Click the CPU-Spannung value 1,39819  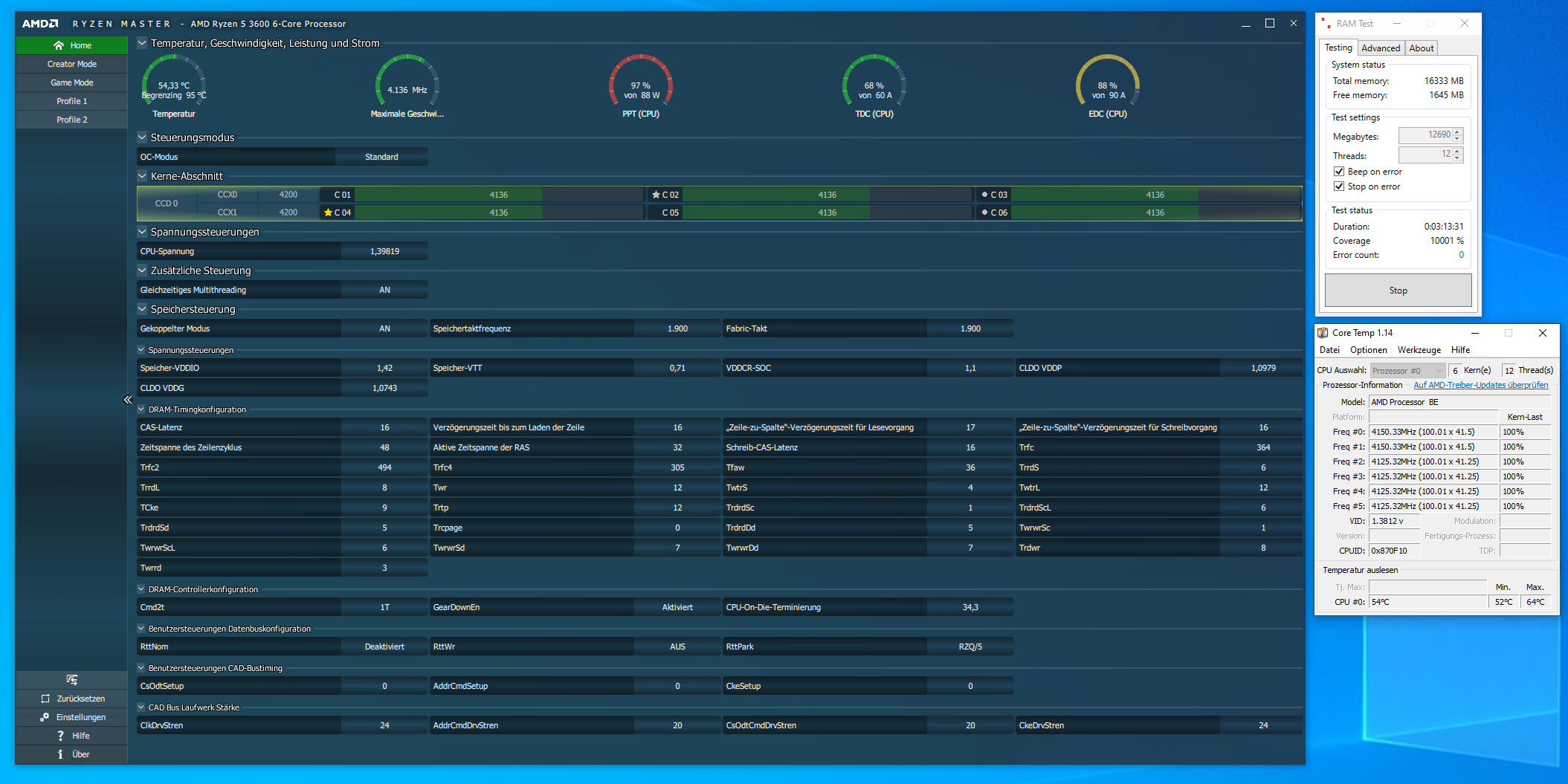(x=384, y=251)
